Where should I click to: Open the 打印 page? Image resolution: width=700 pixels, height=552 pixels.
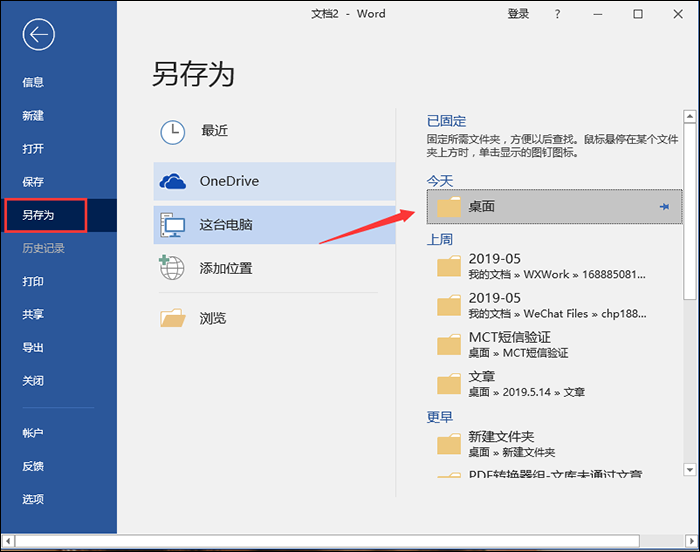click(x=33, y=281)
